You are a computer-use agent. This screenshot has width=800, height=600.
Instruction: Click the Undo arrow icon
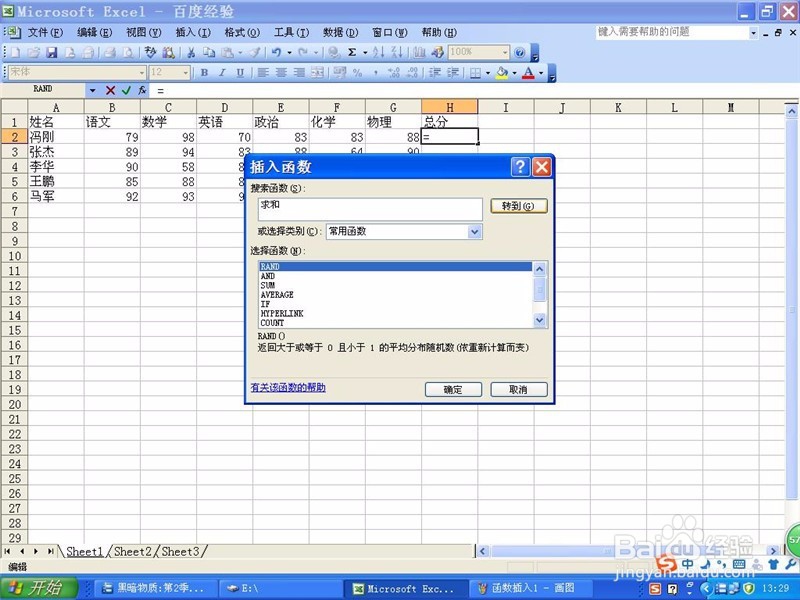(277, 53)
